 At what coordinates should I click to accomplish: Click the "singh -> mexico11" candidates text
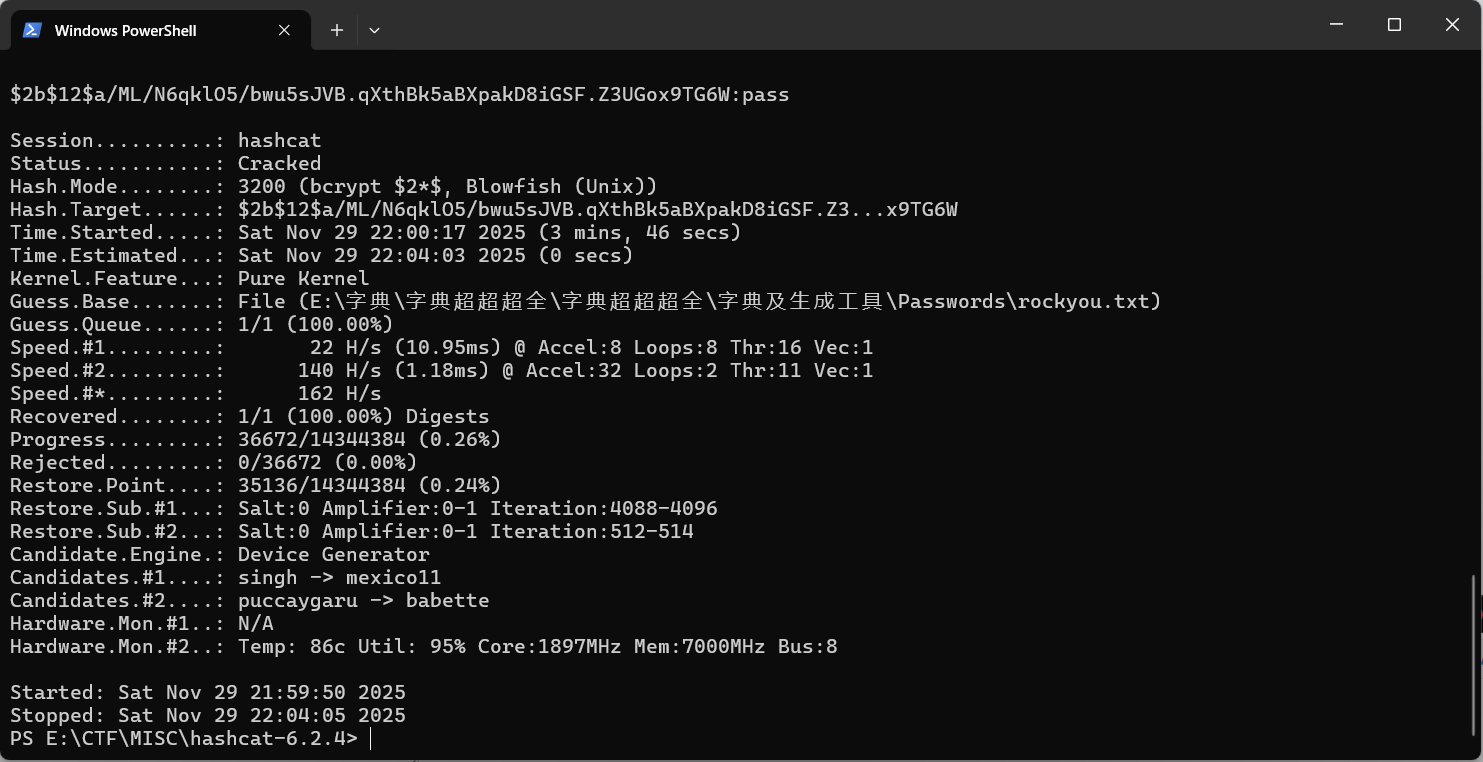pyautogui.click(x=339, y=578)
